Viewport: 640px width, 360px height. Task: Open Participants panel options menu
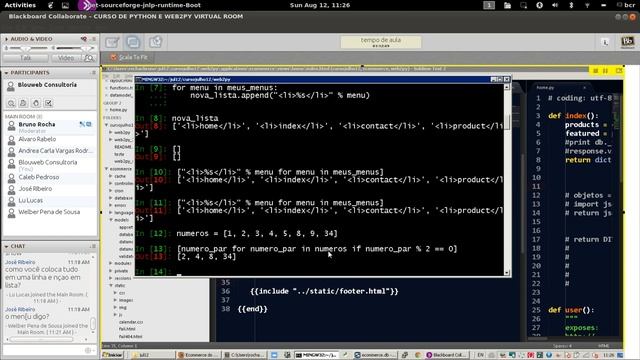(93, 72)
